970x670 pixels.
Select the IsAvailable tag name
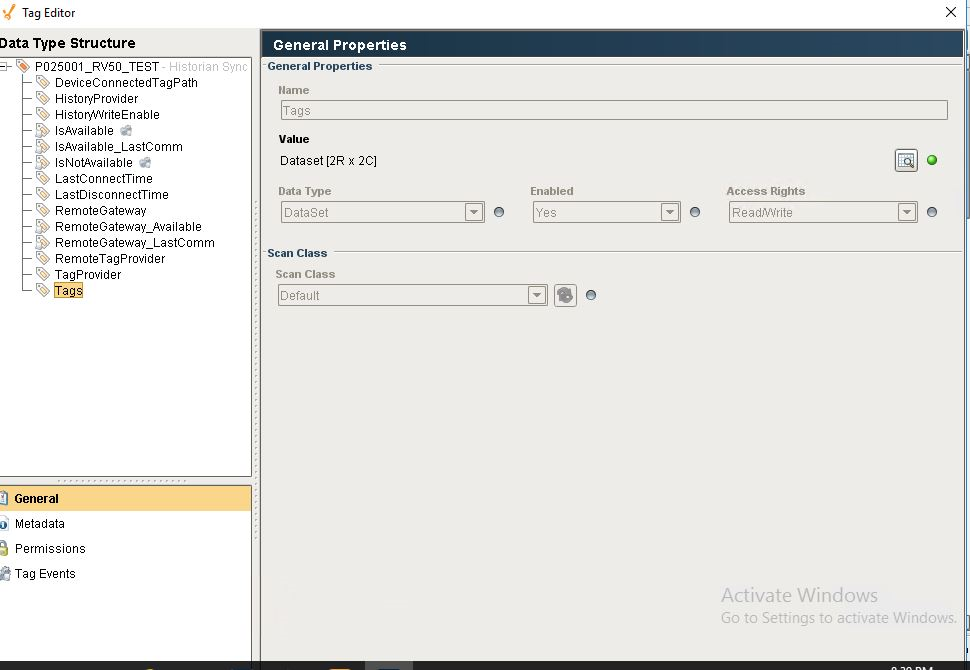coord(84,131)
